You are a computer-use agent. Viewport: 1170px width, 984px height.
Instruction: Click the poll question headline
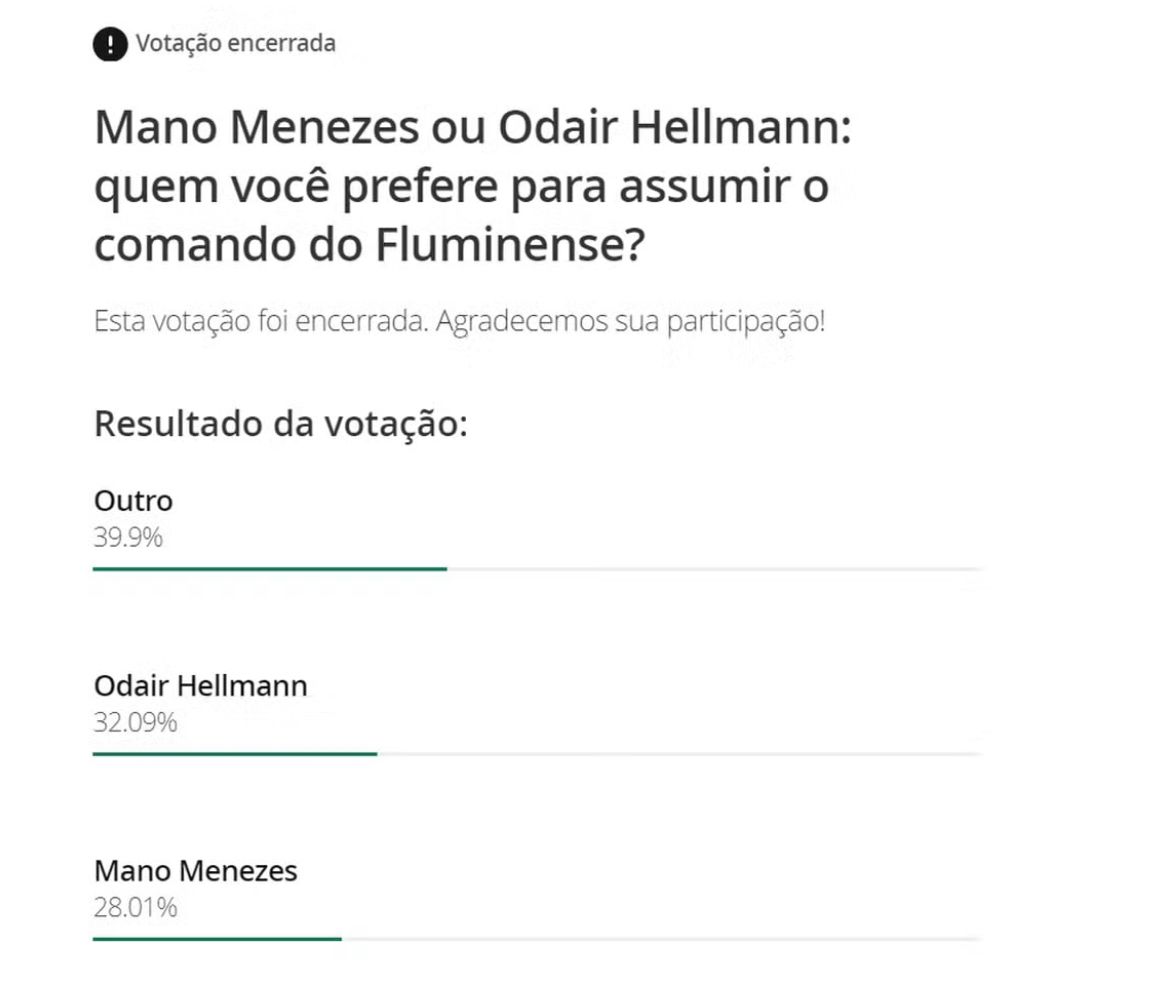click(473, 186)
